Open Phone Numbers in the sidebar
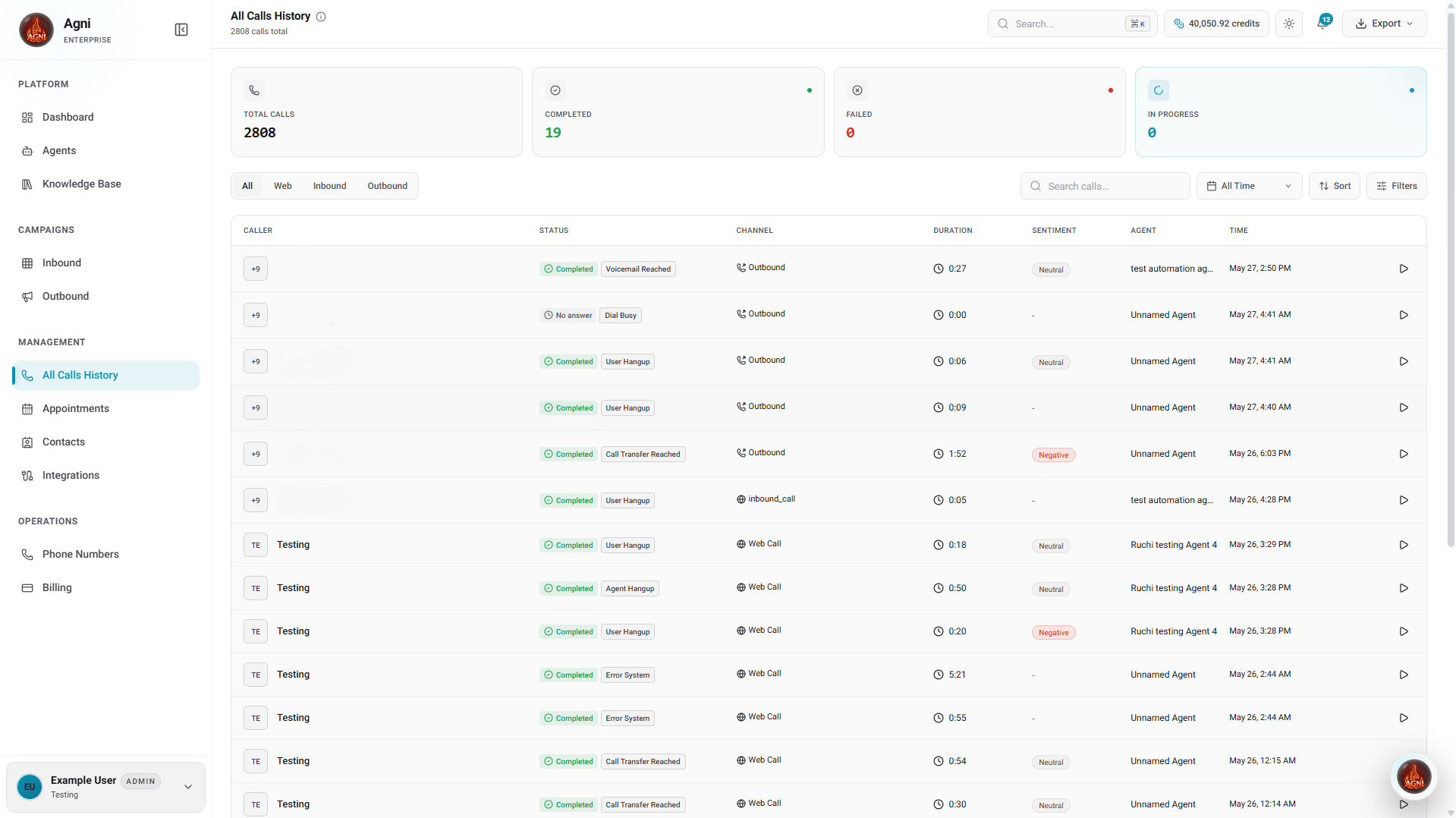Image resolution: width=1456 pixels, height=818 pixels. click(105, 555)
